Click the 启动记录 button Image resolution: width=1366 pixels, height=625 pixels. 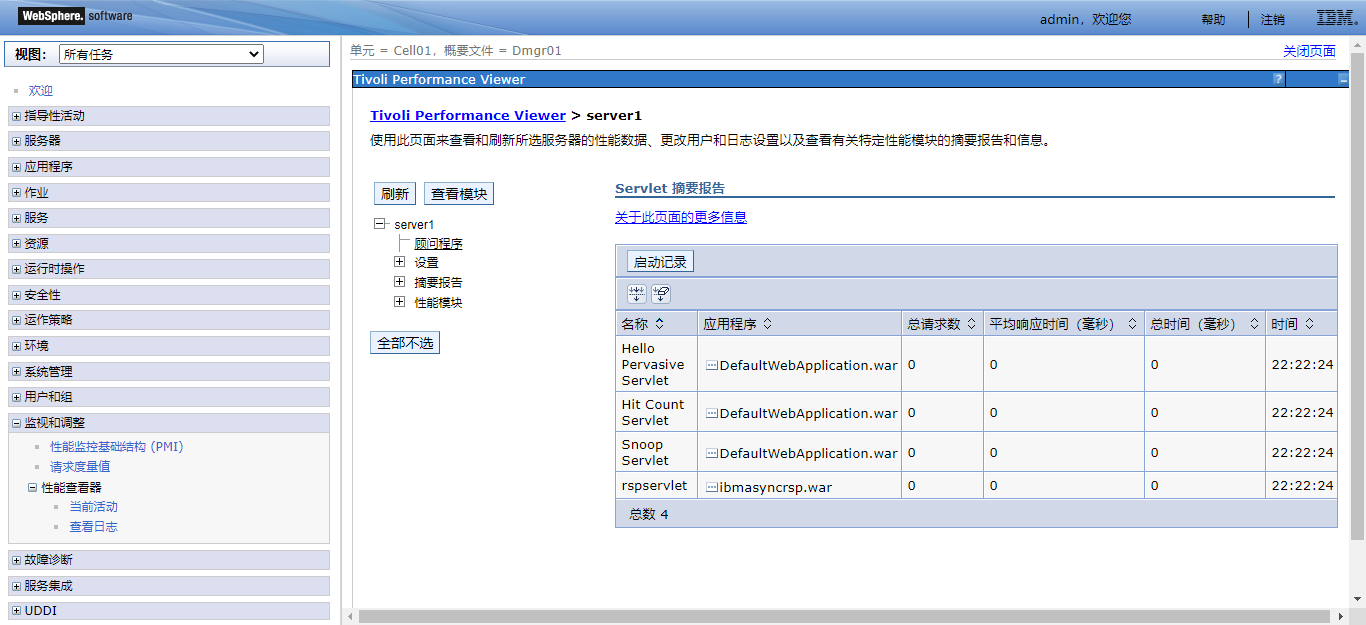(660, 262)
